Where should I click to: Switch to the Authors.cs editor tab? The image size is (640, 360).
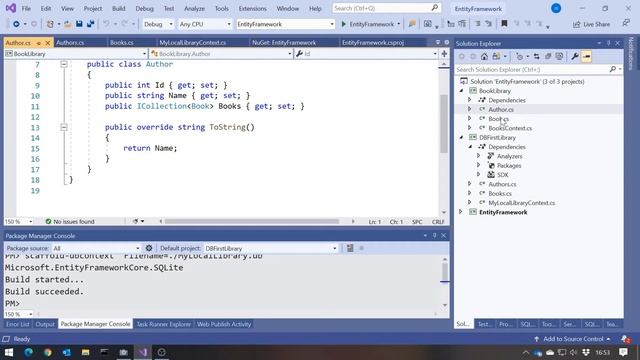70,42
